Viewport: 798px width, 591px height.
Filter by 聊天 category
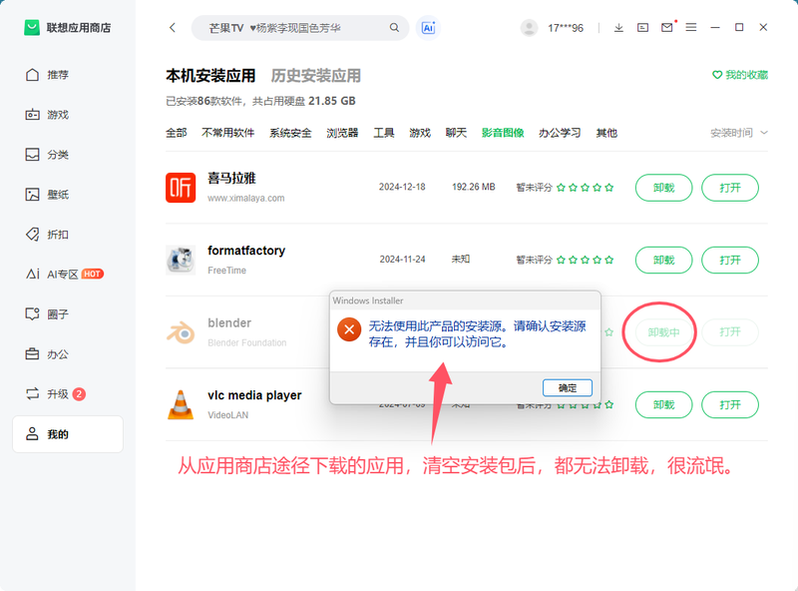(x=456, y=133)
